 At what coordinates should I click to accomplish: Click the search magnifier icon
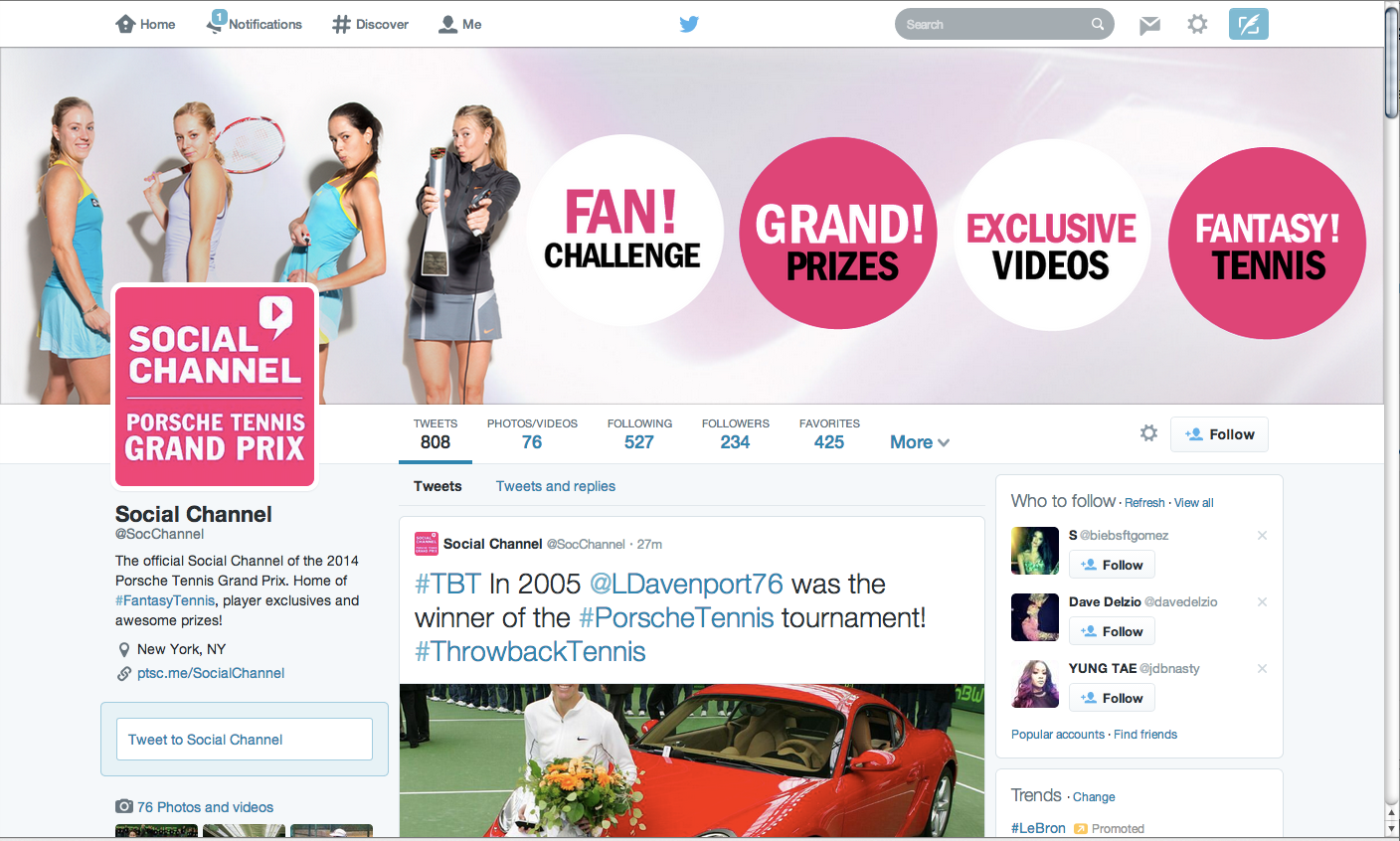(x=1098, y=24)
